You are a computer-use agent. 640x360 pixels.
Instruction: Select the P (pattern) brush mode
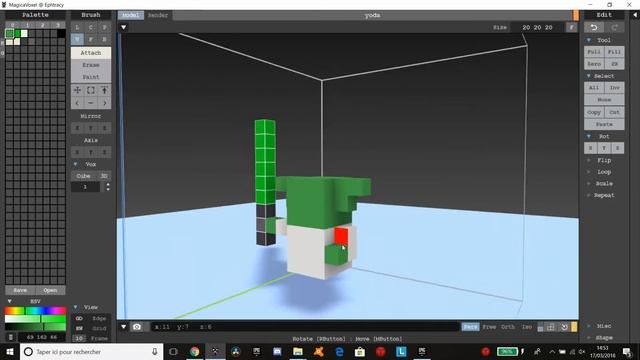coord(104,27)
